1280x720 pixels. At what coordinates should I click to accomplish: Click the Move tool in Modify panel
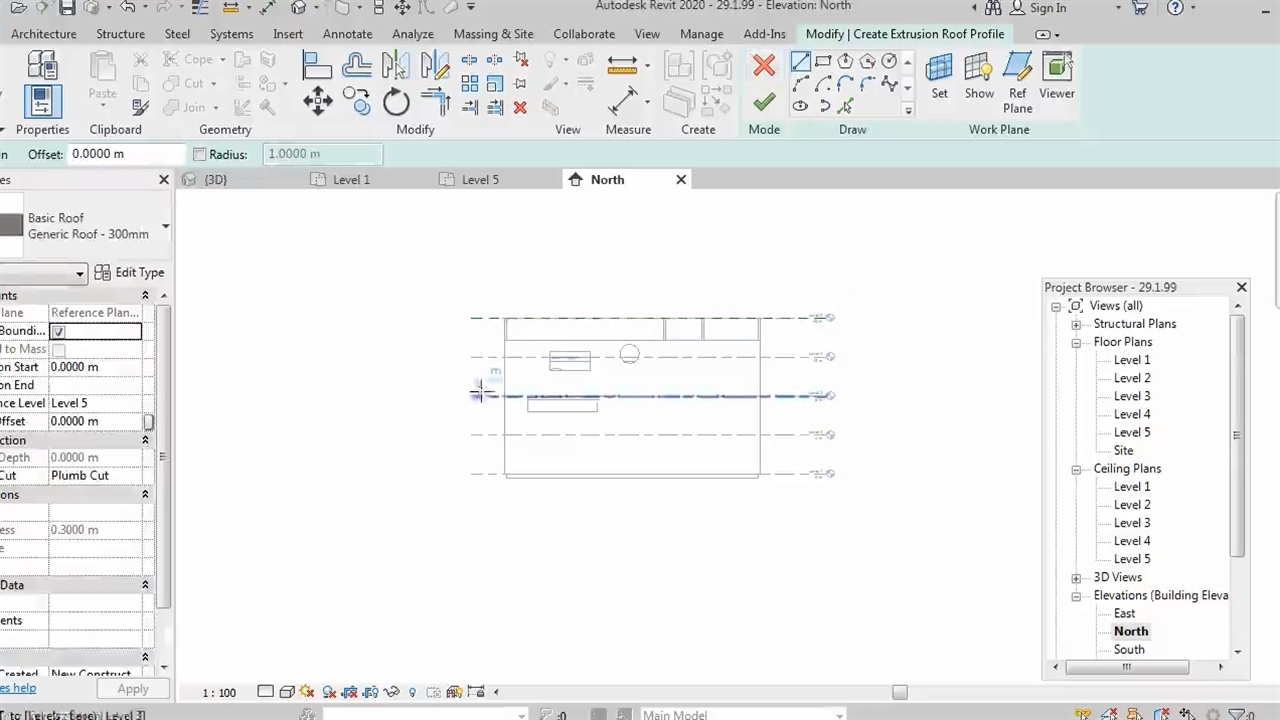[x=318, y=101]
